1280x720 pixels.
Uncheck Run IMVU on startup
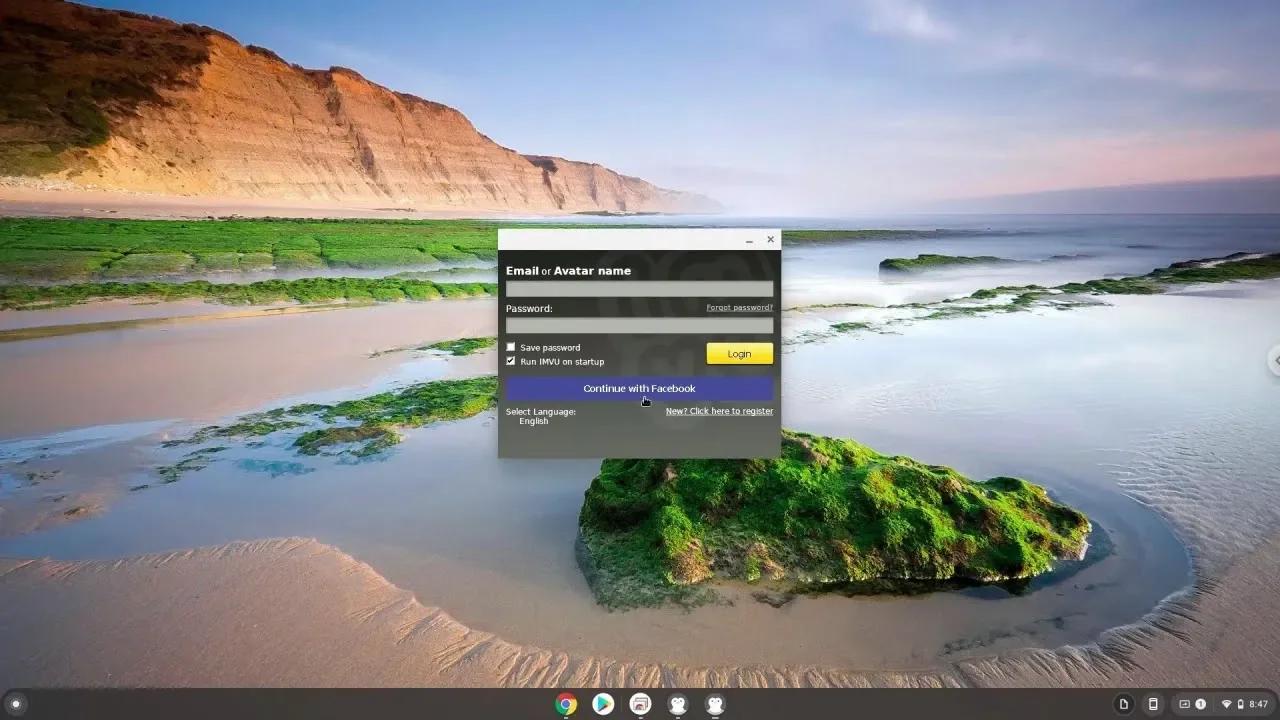[x=511, y=361]
